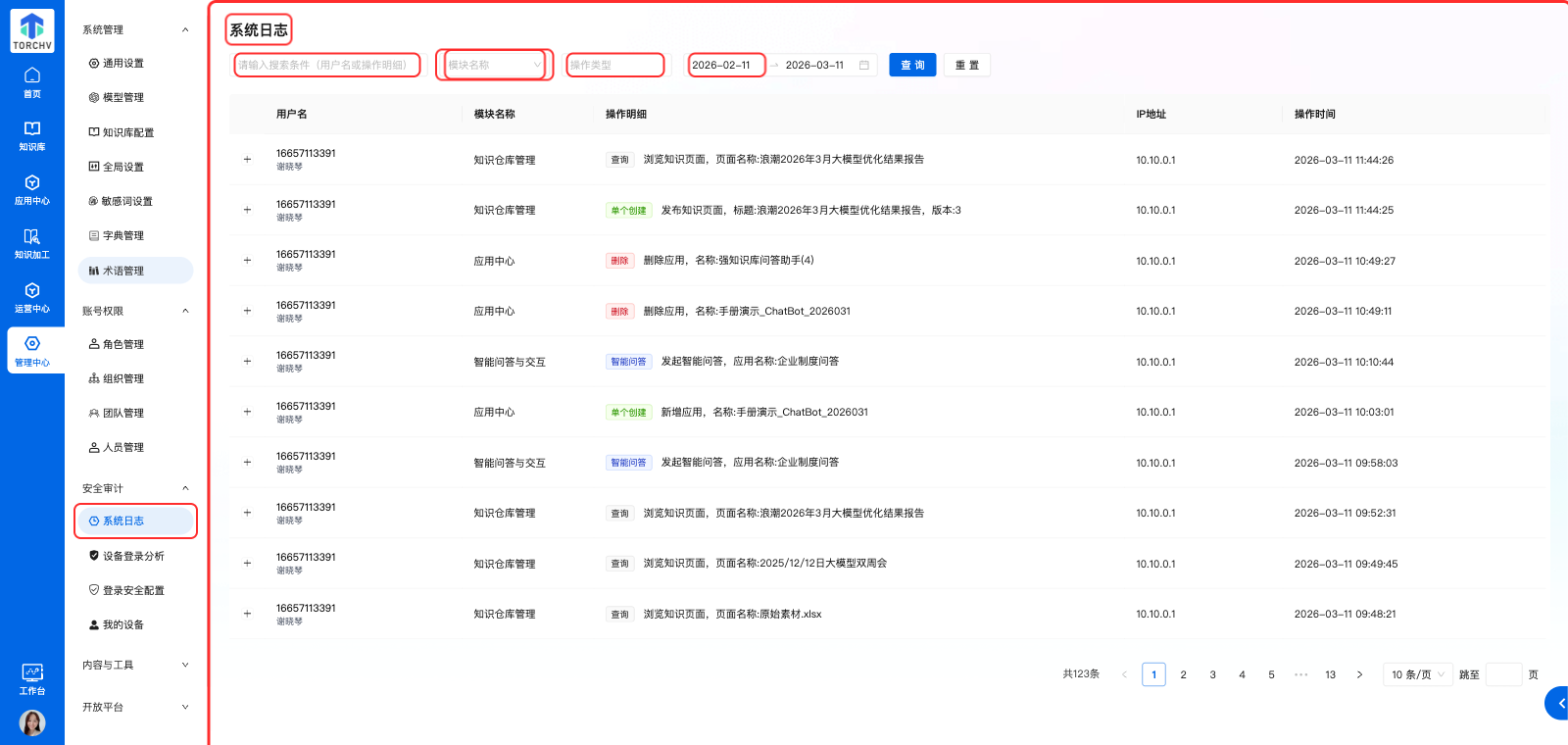
Task: Collapse the 安全审计 section
Action: (x=185, y=488)
